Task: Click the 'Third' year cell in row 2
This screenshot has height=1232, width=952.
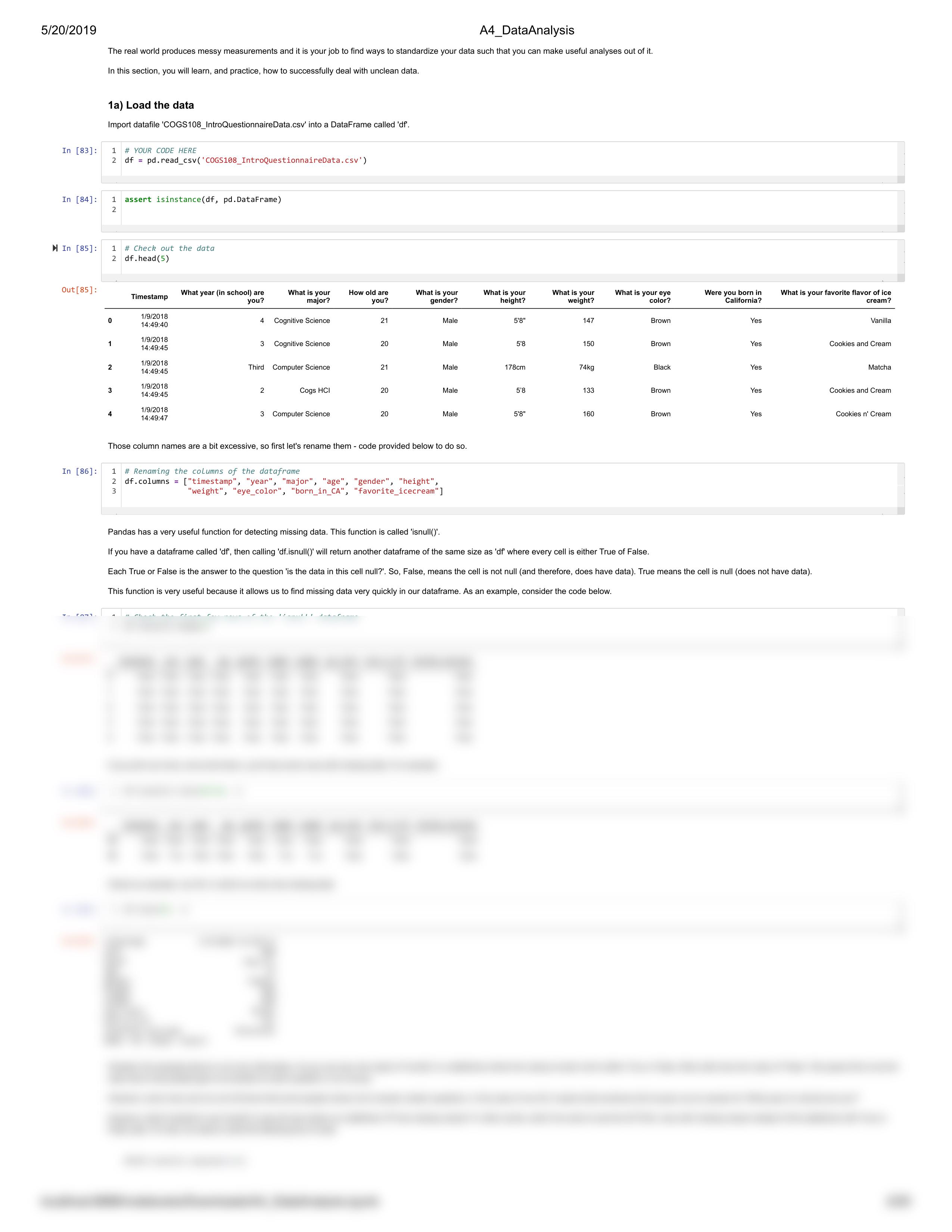Action: pyautogui.click(x=256, y=367)
